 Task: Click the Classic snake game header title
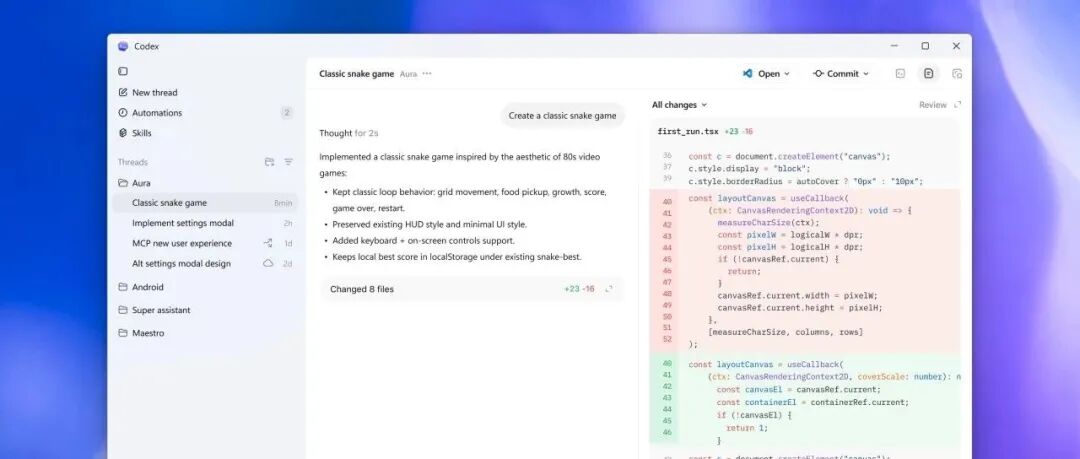coord(356,74)
